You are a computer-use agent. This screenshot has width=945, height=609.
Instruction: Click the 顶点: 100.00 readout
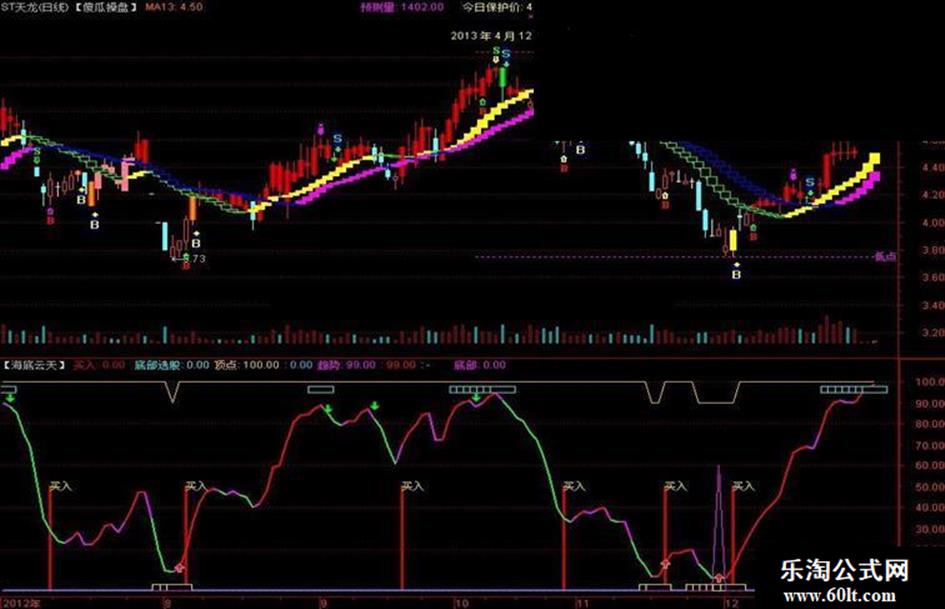coord(247,365)
